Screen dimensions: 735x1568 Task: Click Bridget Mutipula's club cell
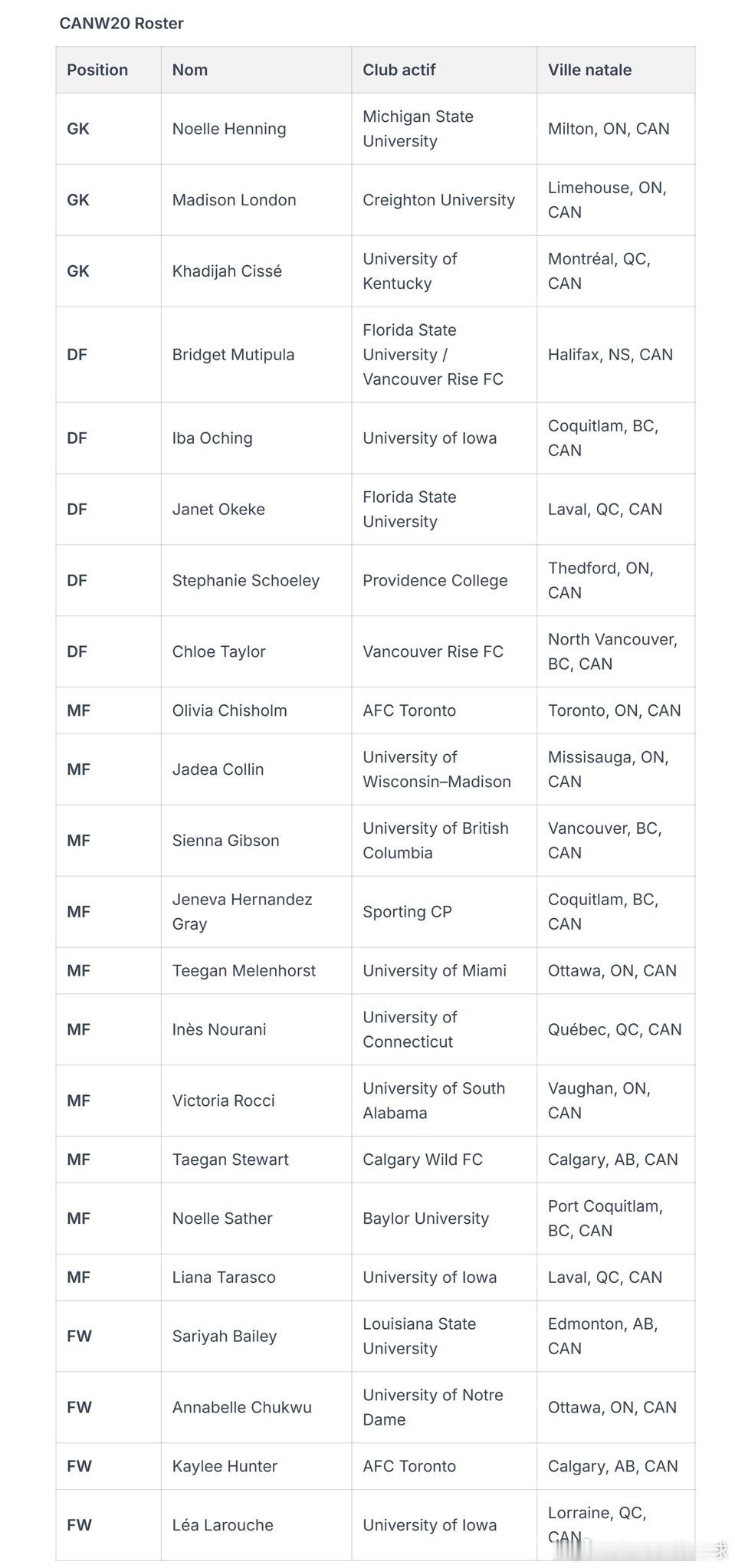click(x=444, y=355)
